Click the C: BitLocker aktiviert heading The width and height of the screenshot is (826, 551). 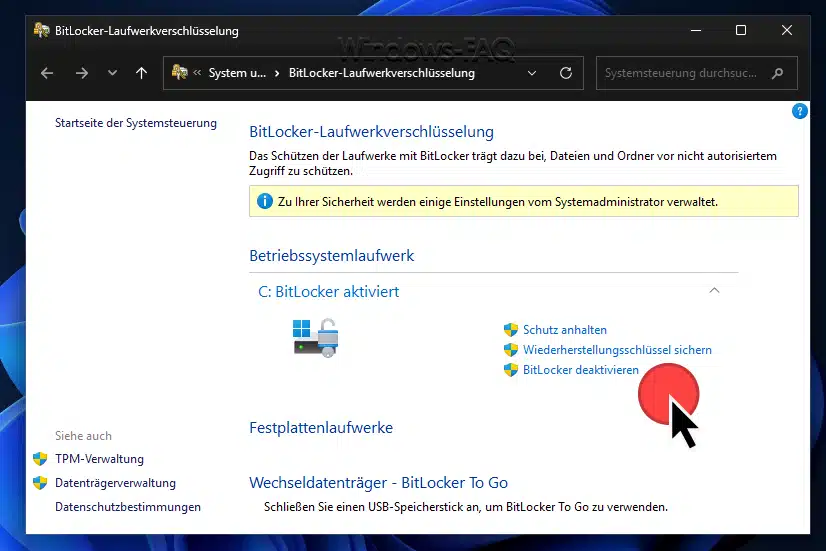(x=329, y=291)
